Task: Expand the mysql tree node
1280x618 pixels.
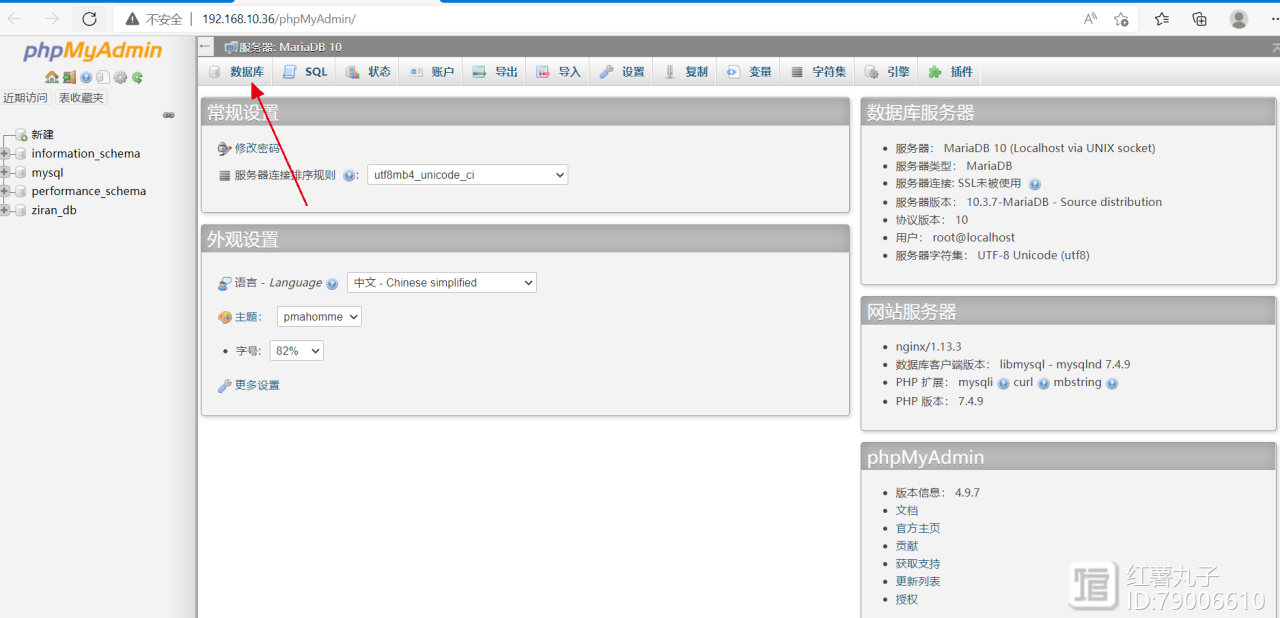Action: coord(5,173)
